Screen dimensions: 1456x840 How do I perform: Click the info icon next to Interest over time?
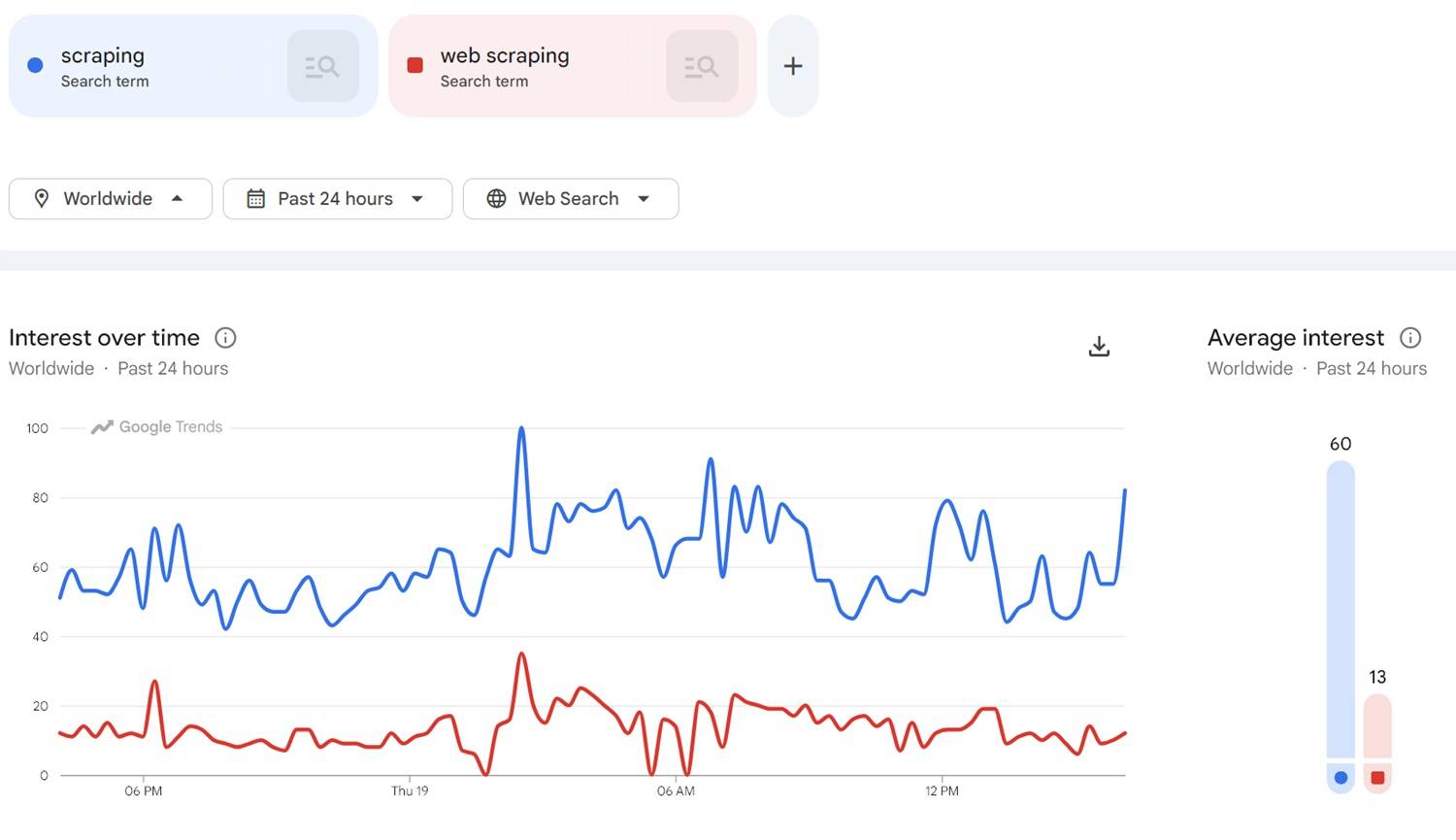[224, 338]
